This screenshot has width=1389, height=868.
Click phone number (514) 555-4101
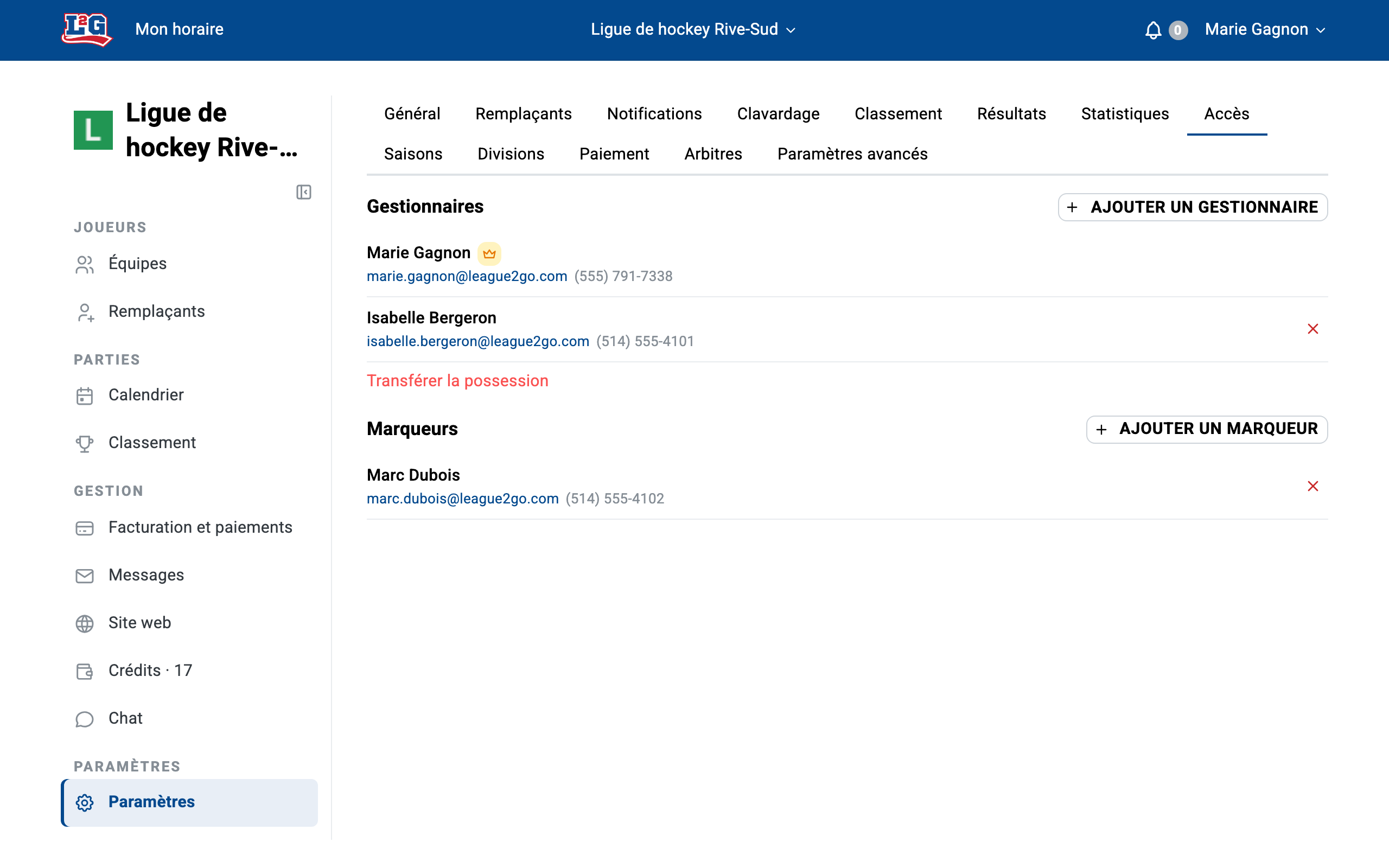[645, 342]
